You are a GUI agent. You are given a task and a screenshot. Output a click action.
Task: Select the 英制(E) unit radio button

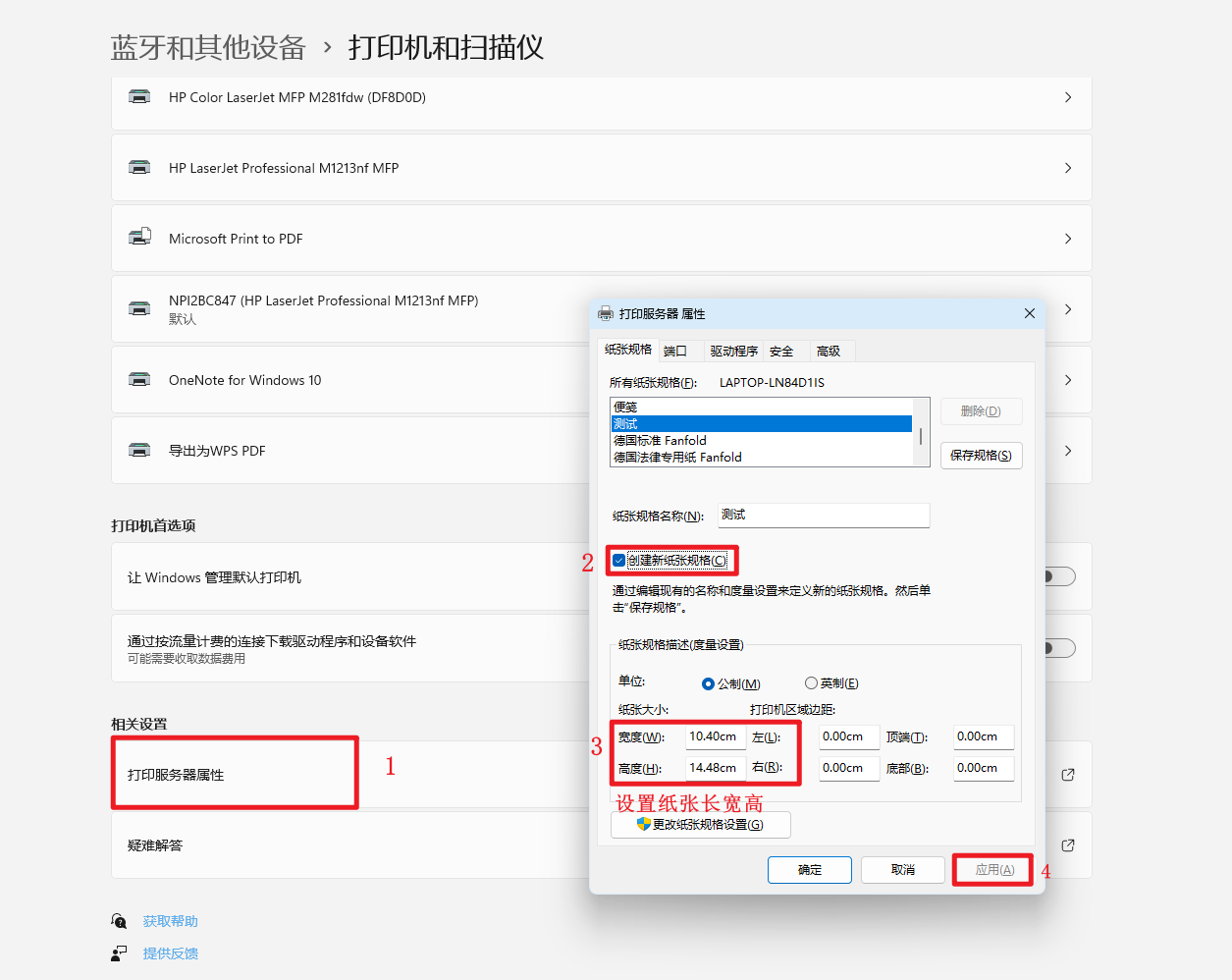click(811, 683)
